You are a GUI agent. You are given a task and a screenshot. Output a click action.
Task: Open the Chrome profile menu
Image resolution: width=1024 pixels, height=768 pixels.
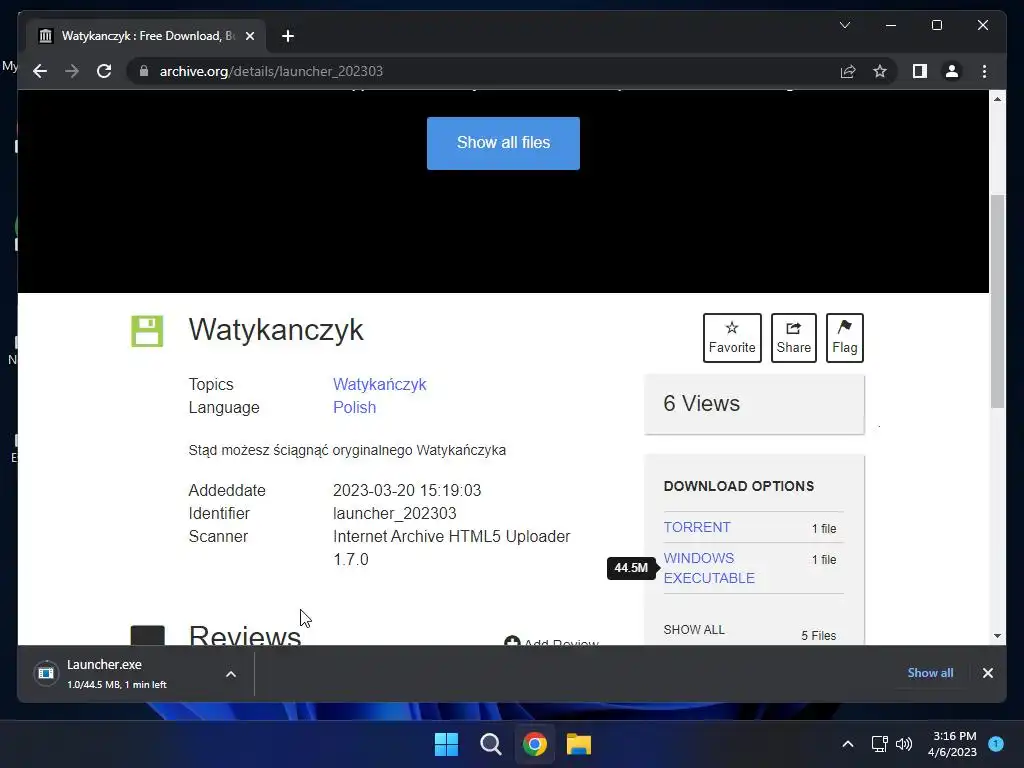click(x=952, y=71)
